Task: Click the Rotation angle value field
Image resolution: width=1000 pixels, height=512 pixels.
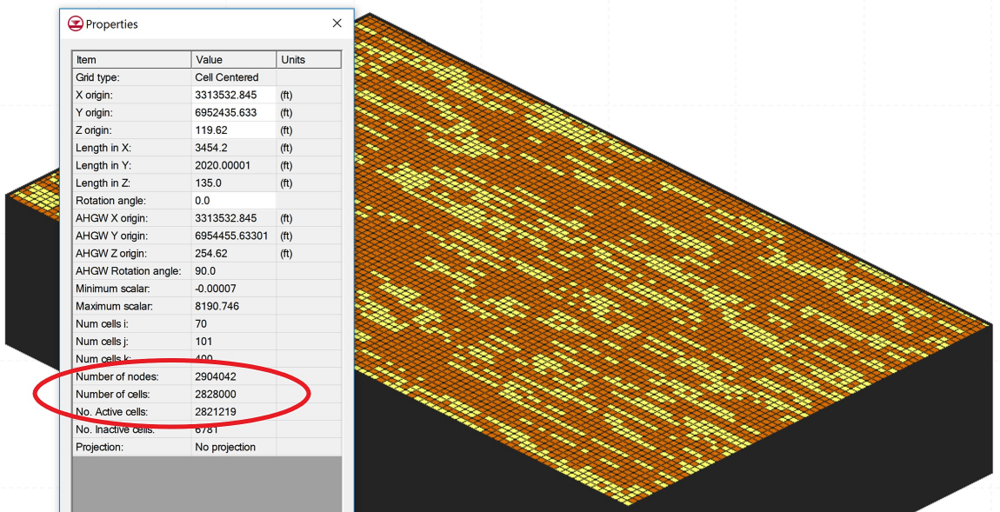Action: tap(233, 201)
